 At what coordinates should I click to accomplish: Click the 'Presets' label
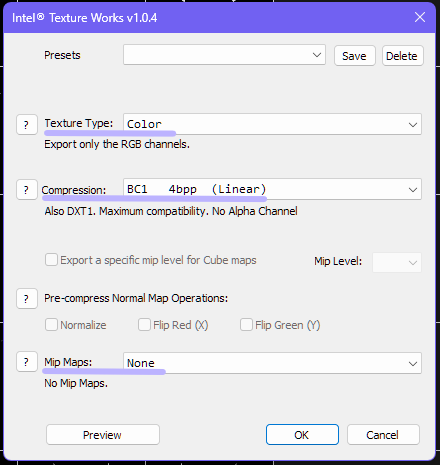click(62, 55)
